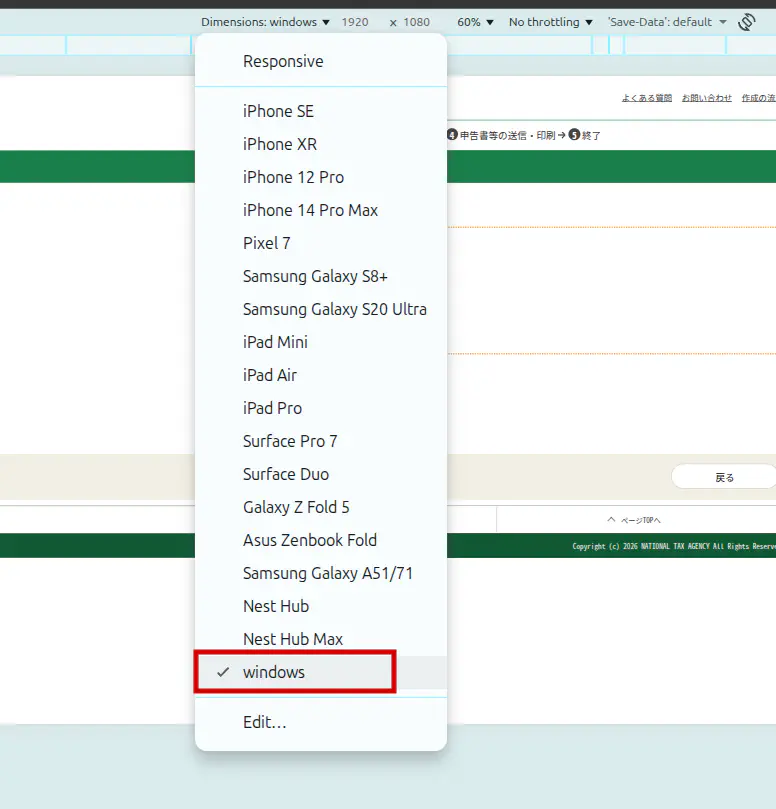This screenshot has width=776, height=809.
Task: Click the viewport height field showing 1080
Action: [416, 22]
